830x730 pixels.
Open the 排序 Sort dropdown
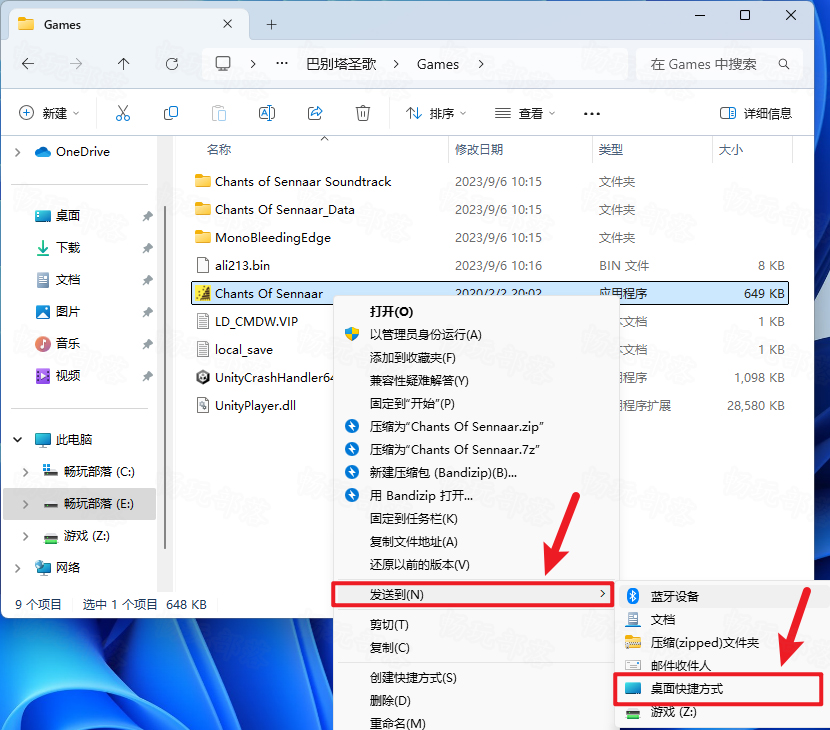pos(436,113)
